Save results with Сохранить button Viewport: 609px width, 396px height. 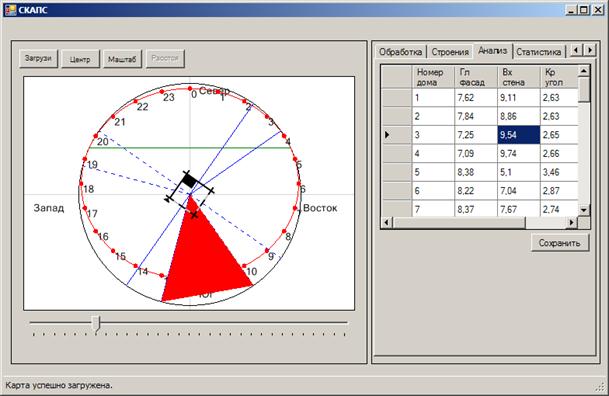point(560,243)
